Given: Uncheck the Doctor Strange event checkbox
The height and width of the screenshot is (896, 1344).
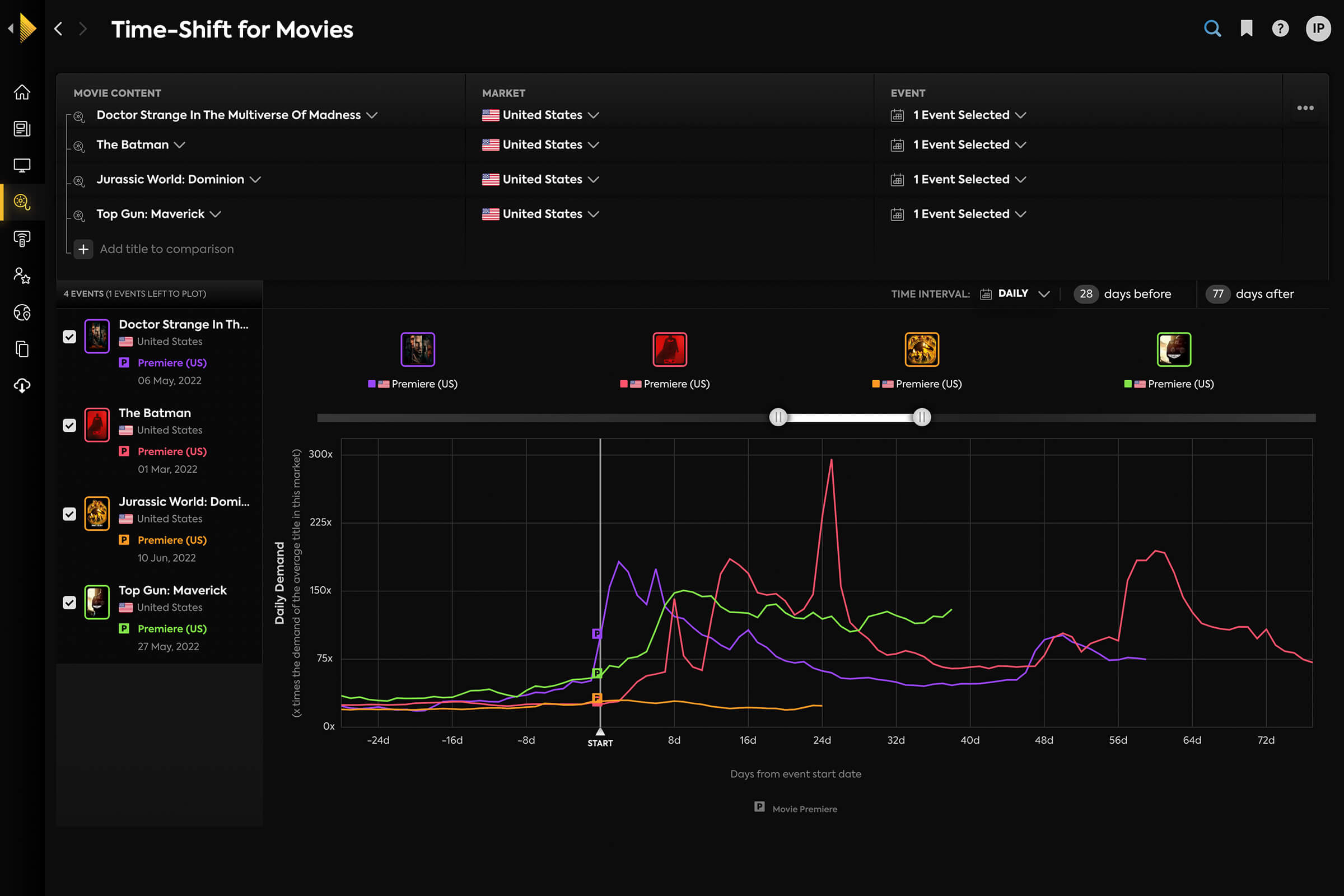Looking at the screenshot, I should pyautogui.click(x=69, y=337).
